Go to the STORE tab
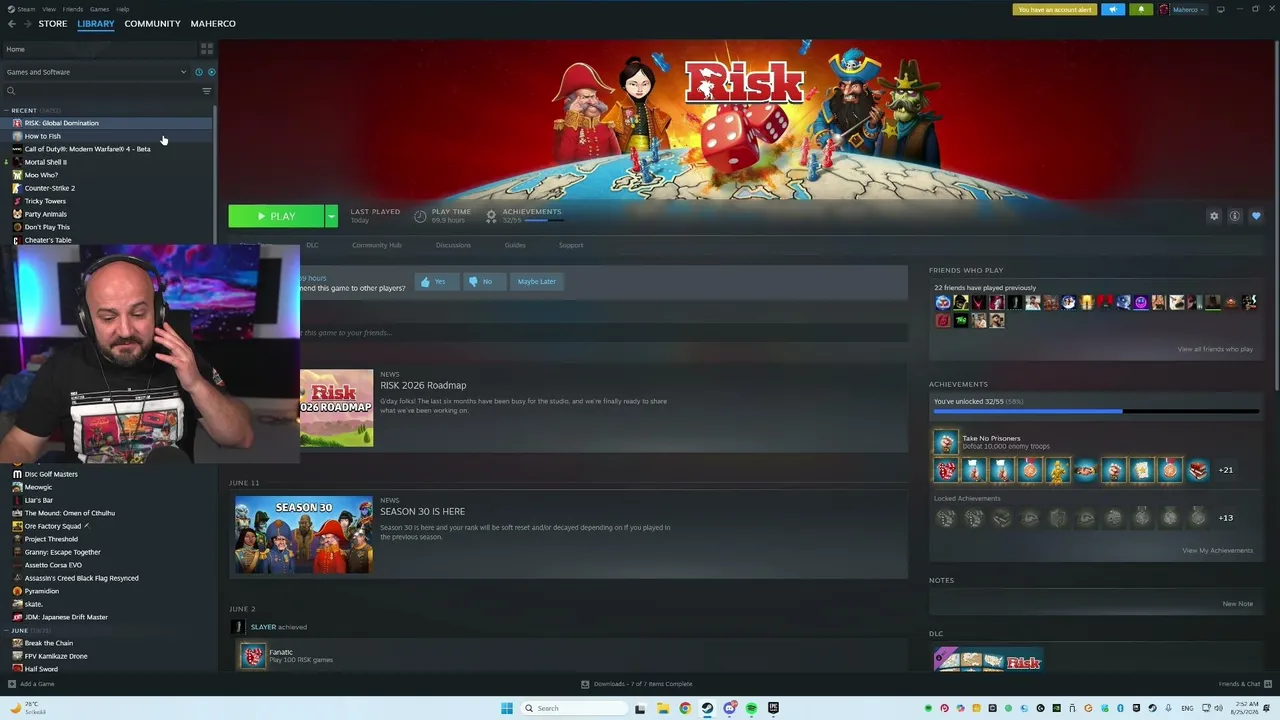Screen dimensions: 1280x720 click(x=53, y=24)
